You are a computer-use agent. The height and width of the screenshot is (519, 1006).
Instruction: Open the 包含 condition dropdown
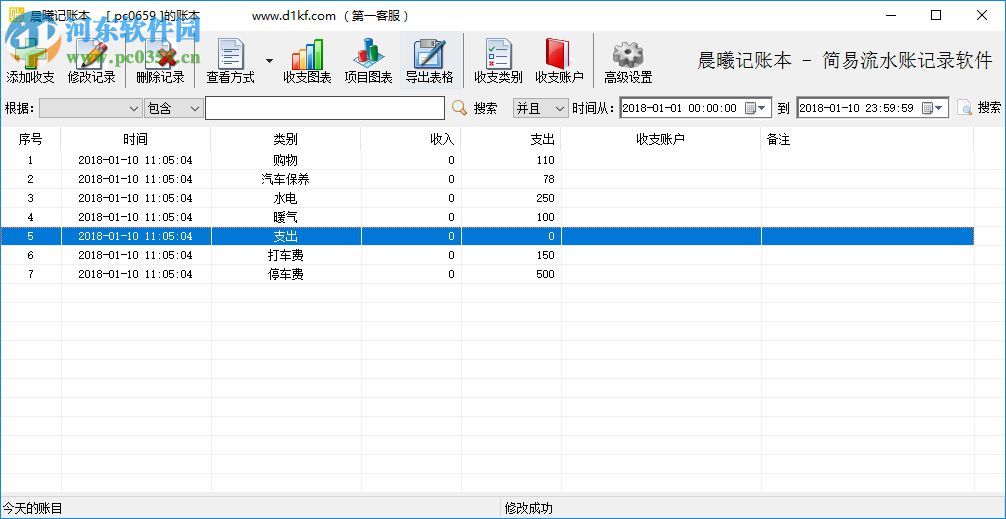pyautogui.click(x=173, y=108)
